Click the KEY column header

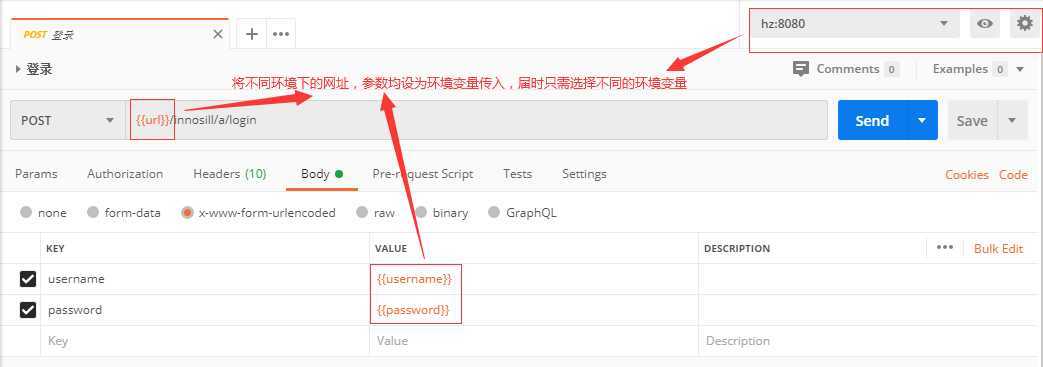coord(55,248)
